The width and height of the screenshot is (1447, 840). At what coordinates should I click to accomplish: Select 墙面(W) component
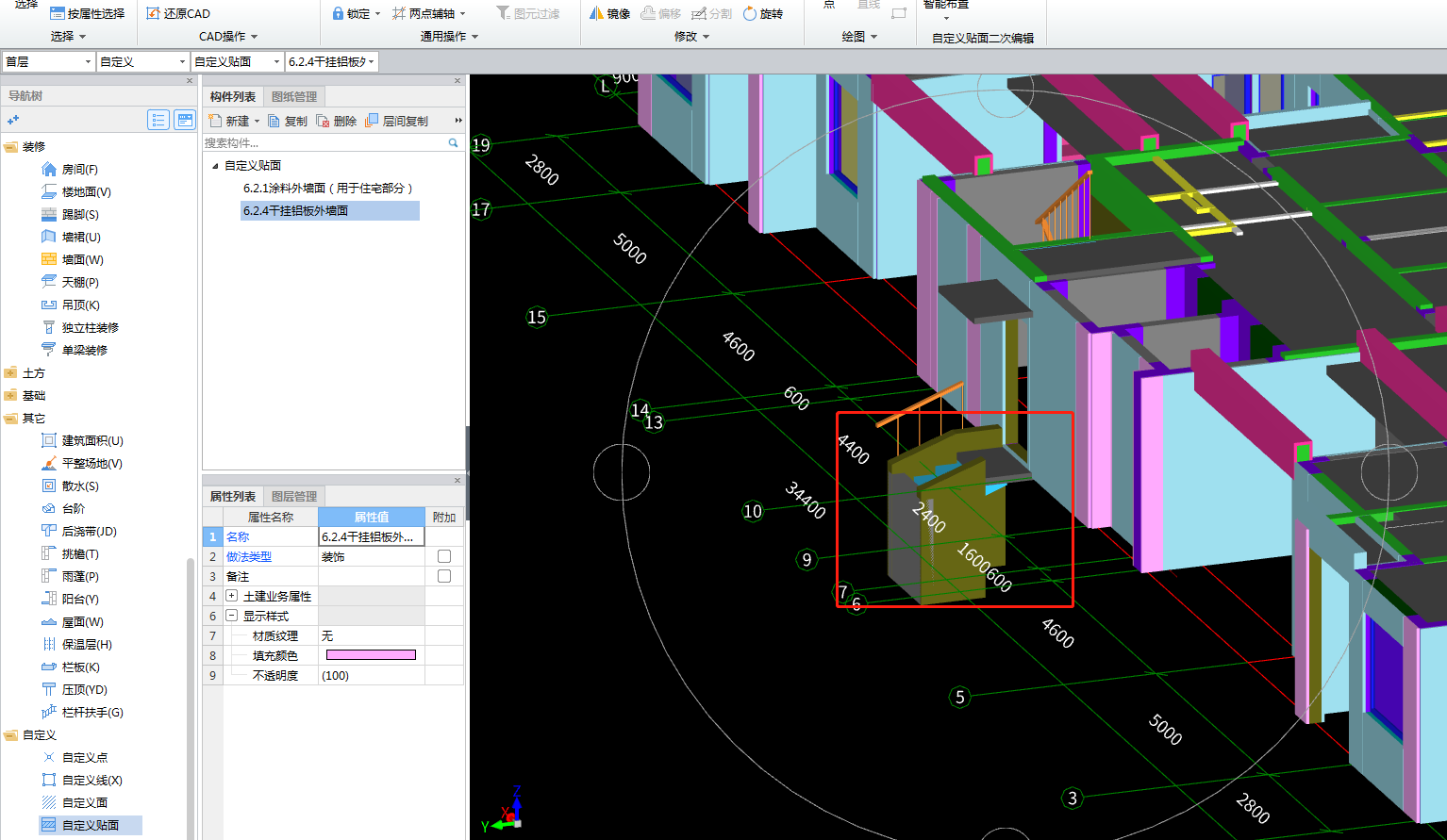tap(73, 260)
